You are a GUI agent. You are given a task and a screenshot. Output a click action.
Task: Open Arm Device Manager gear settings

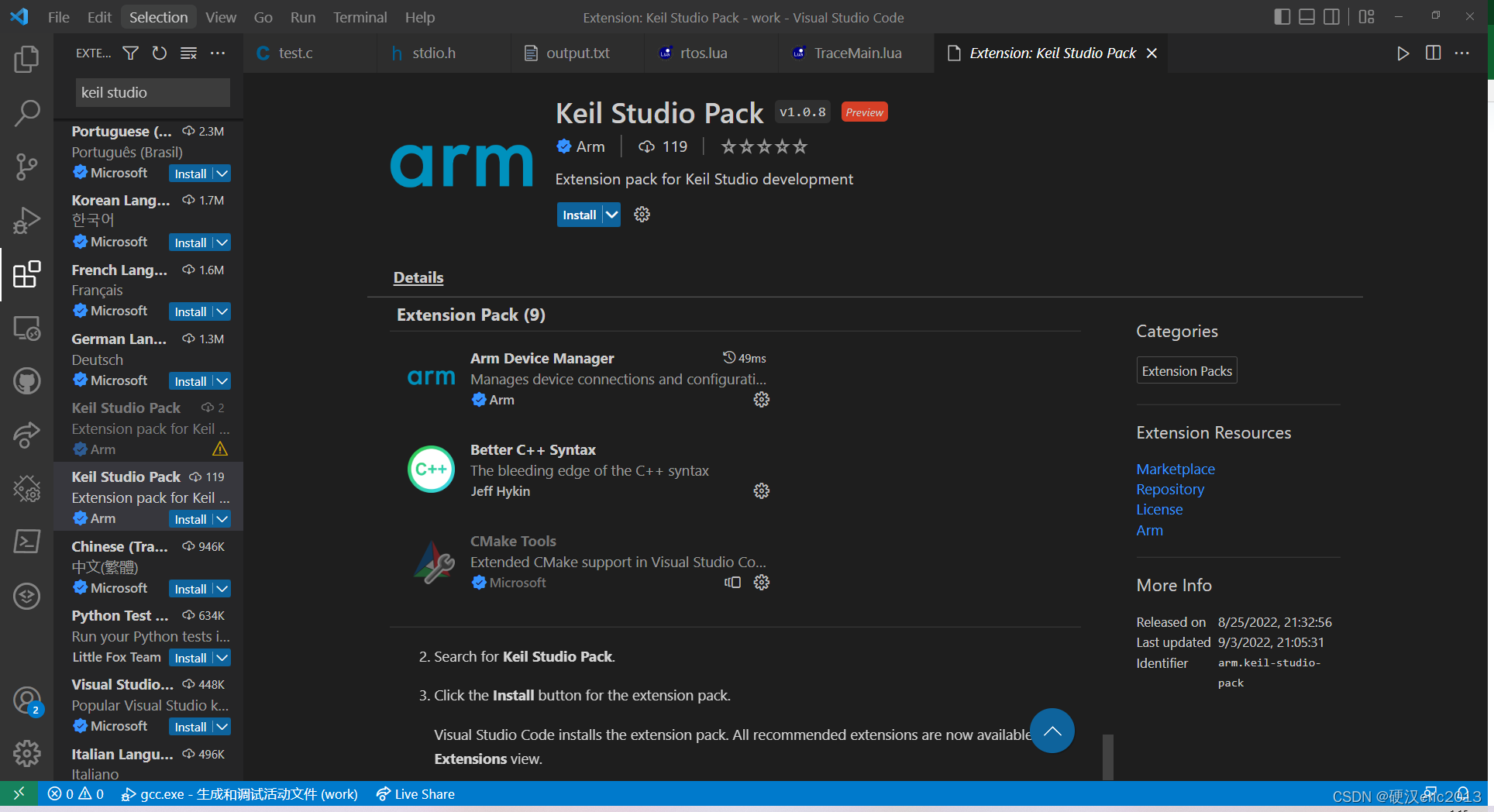coord(762,400)
